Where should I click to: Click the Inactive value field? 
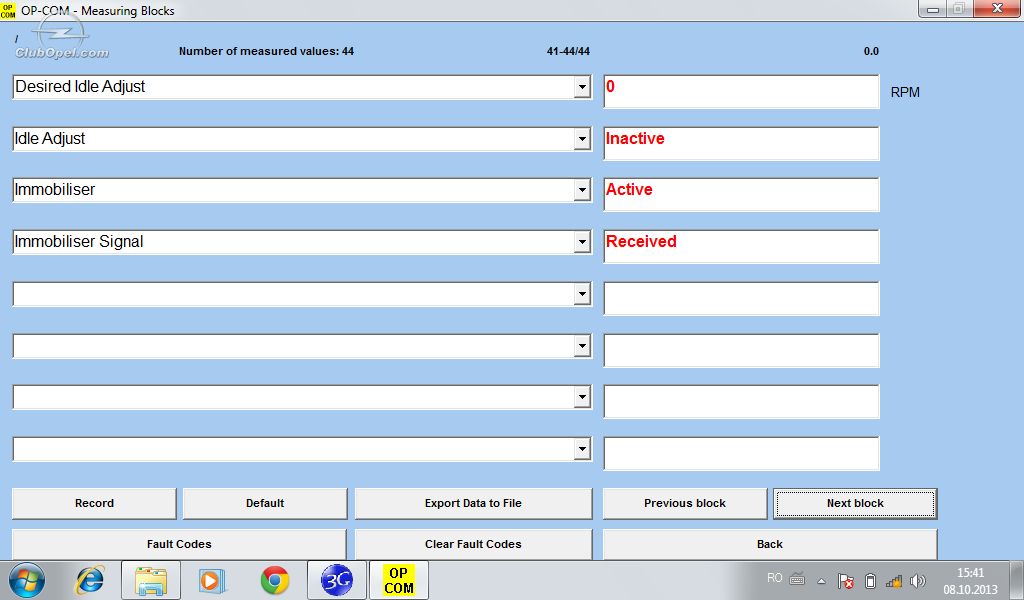tap(741, 143)
